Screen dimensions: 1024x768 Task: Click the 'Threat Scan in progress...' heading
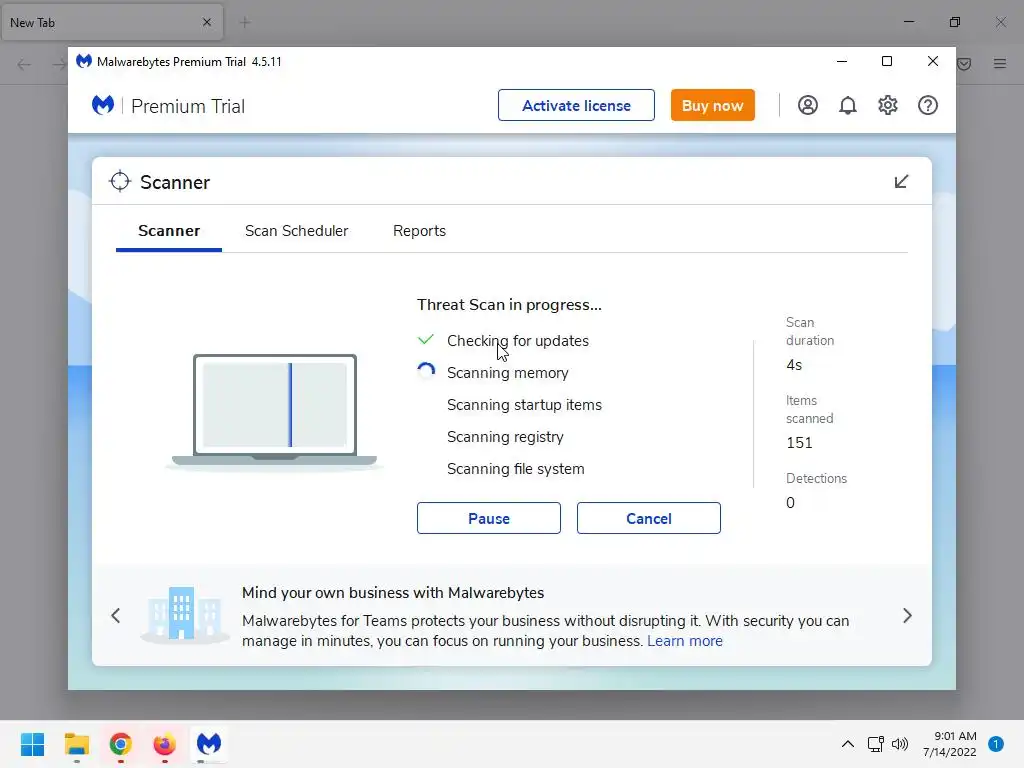point(509,305)
